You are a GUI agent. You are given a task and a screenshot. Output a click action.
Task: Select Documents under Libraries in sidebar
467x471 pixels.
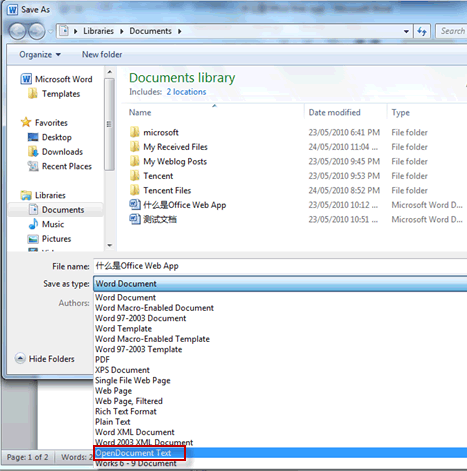(x=56, y=210)
